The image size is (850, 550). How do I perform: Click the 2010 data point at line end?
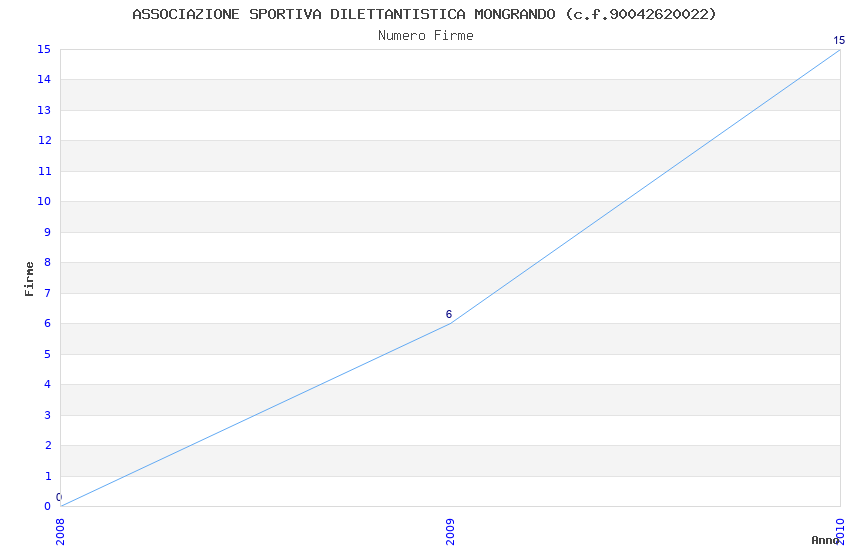840,50
